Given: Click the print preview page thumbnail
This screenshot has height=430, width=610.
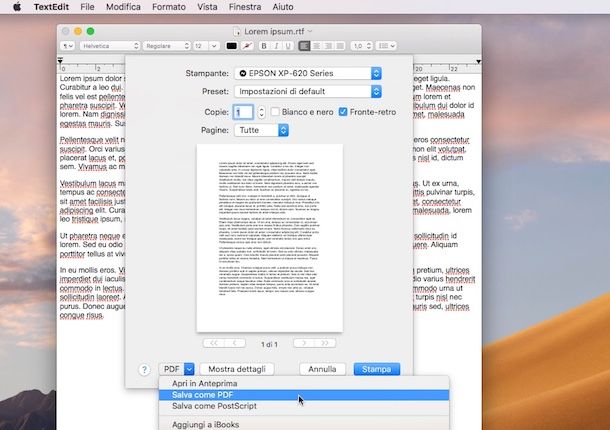Looking at the screenshot, I should click(270, 238).
